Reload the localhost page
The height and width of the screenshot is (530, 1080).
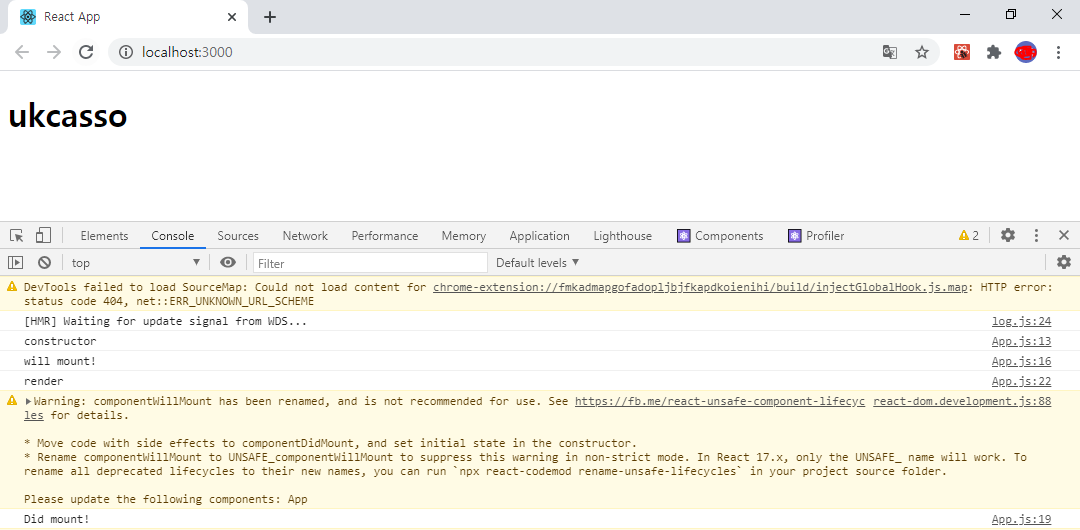click(86, 52)
